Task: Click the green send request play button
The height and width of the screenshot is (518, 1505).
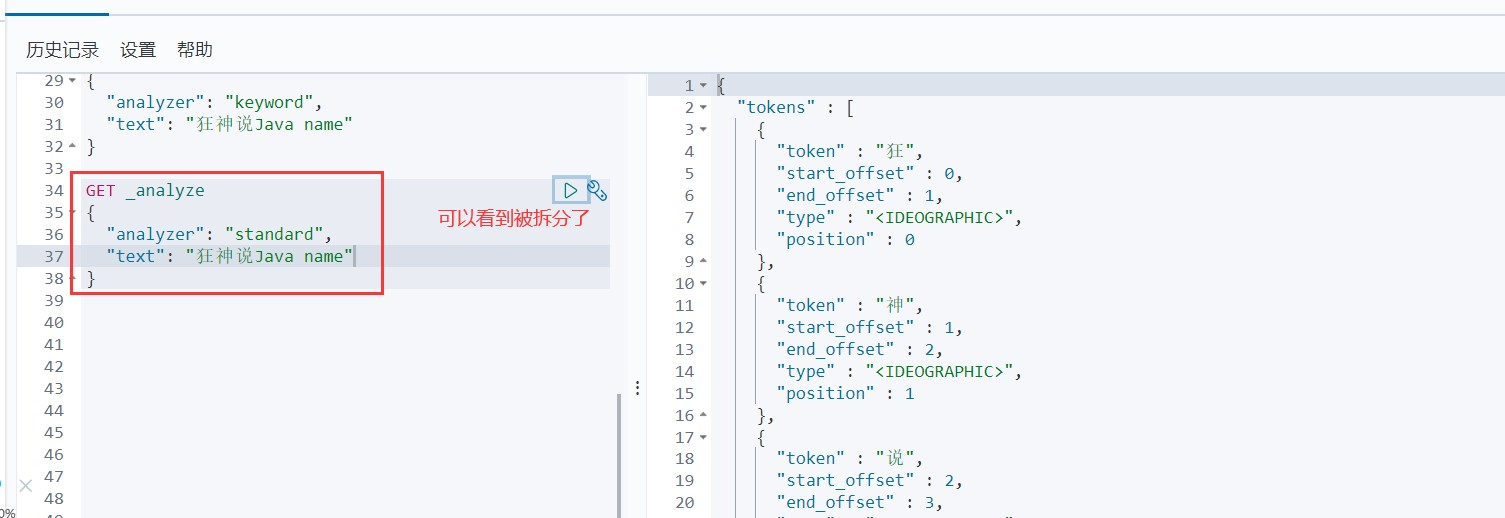Action: tap(570, 190)
